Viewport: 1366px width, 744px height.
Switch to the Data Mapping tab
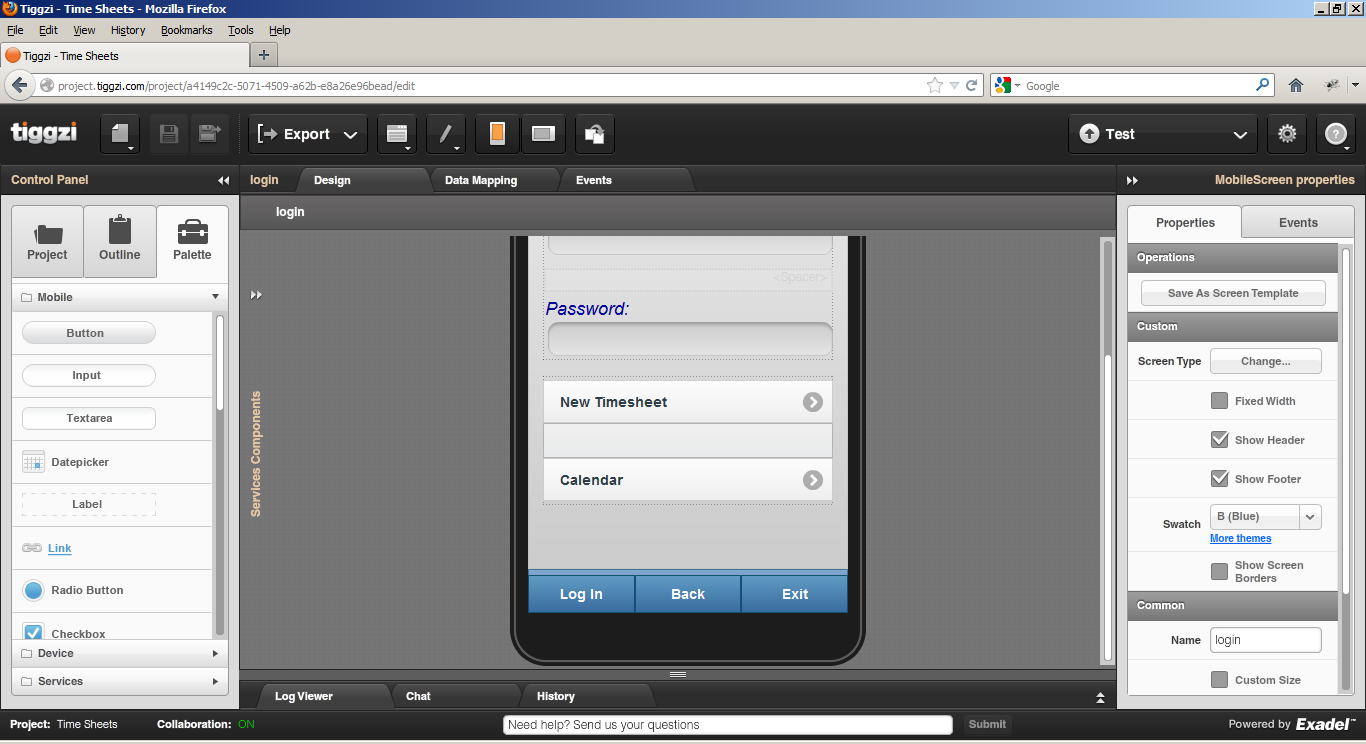[481, 180]
